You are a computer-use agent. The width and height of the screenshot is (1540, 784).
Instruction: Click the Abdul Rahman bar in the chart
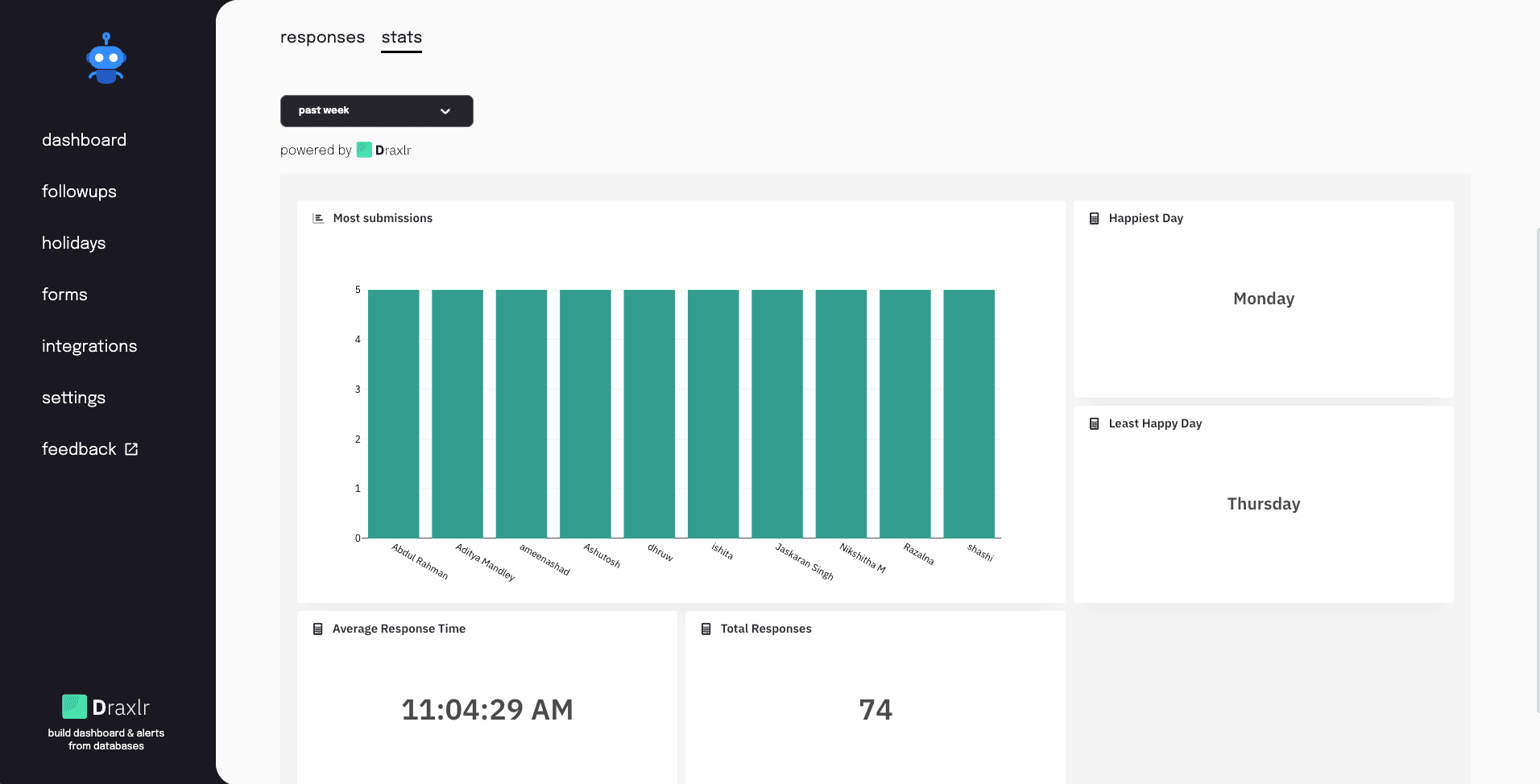pyautogui.click(x=394, y=414)
